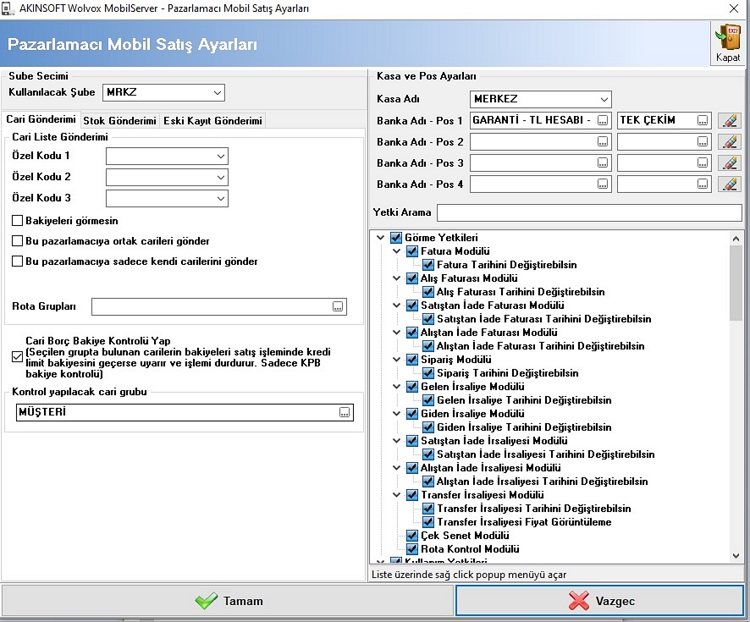Collapse Alış Faturası Modülü node
The width and height of the screenshot is (750, 622).
coord(397,278)
